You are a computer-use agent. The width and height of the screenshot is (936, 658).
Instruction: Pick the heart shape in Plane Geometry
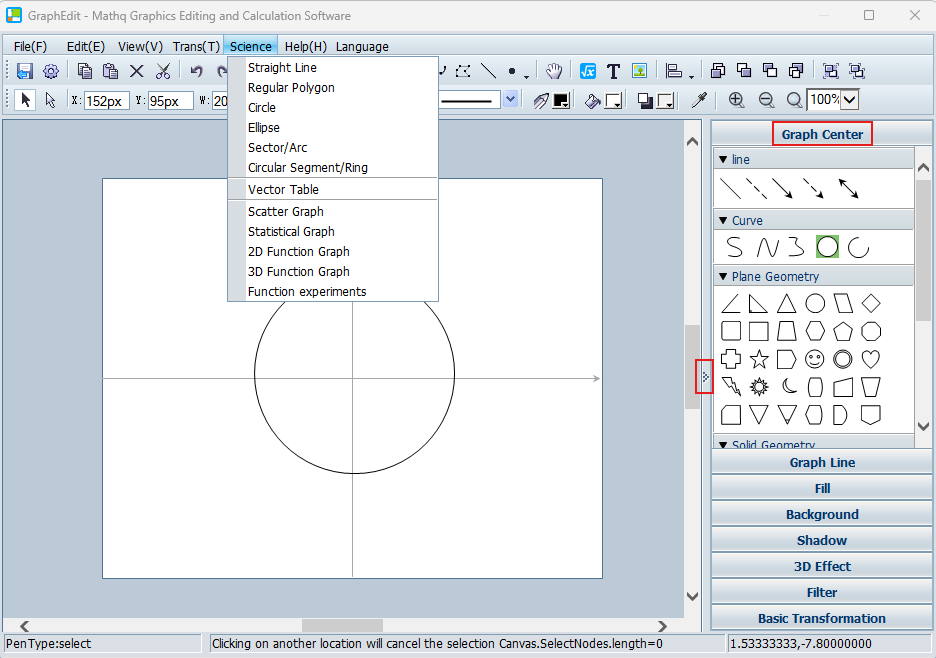(871, 359)
